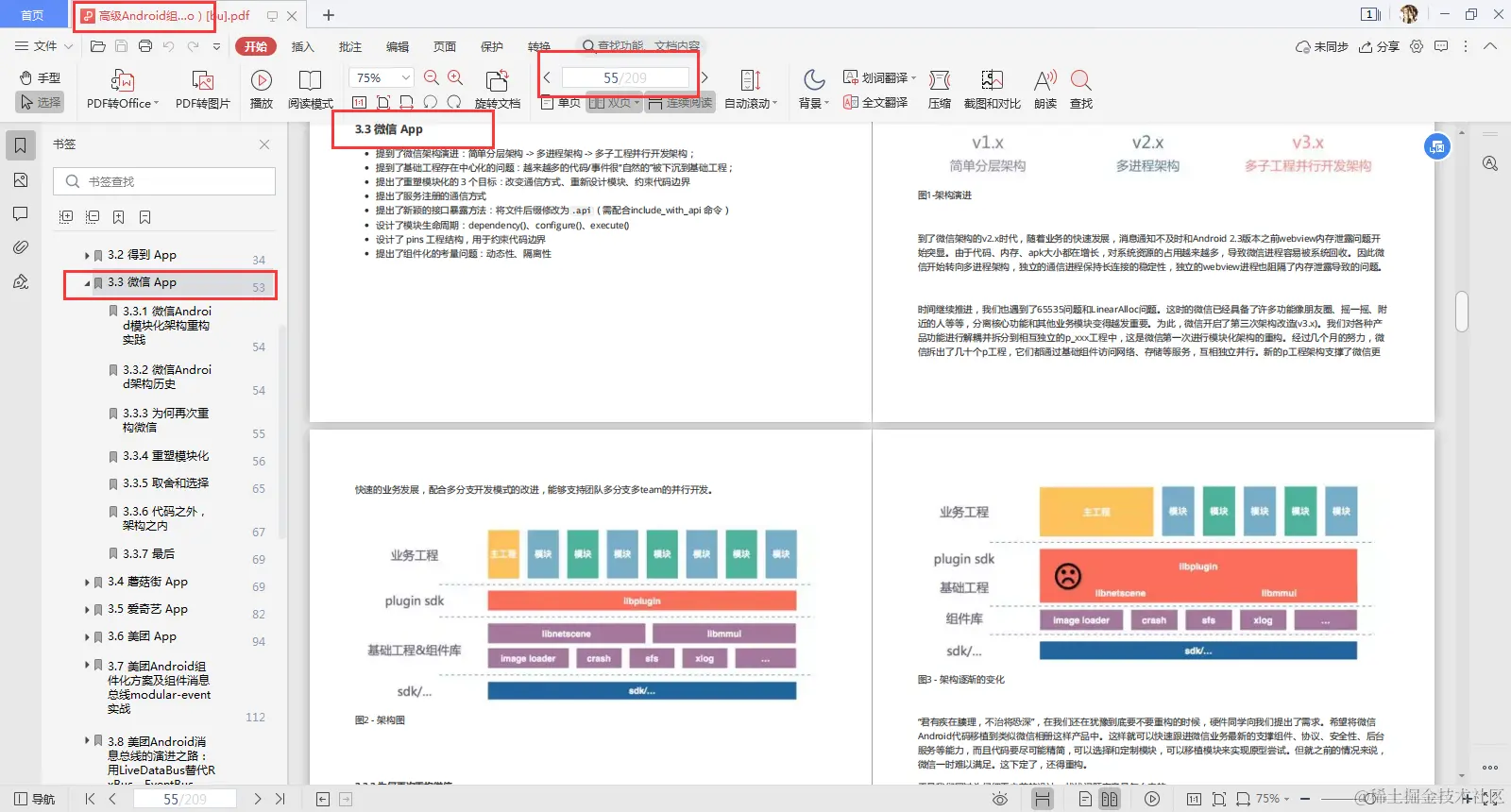Open 划词翻译 translation dropdown
This screenshot has height=812, width=1511.
coord(879,77)
